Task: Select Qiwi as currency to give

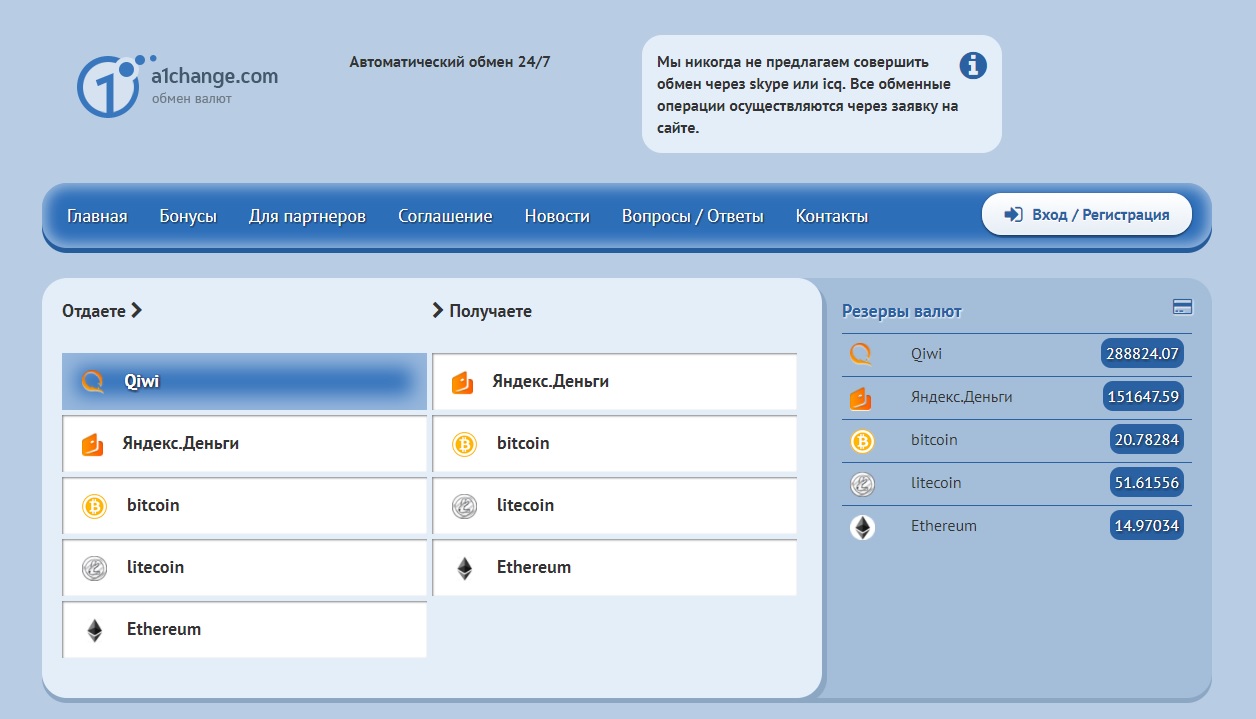Action: pyautogui.click(x=244, y=381)
